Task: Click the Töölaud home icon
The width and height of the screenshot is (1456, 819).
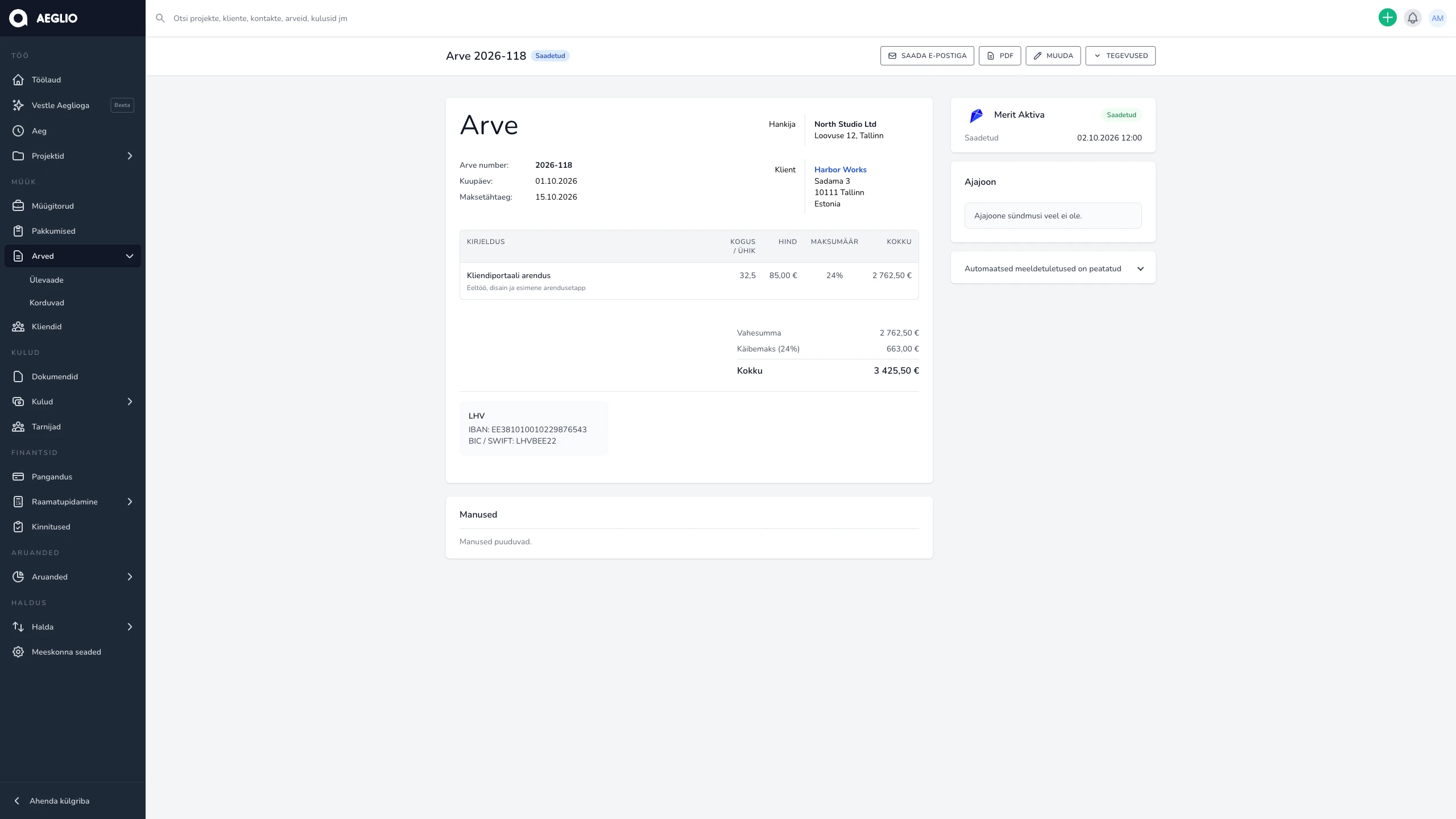Action: (x=18, y=80)
